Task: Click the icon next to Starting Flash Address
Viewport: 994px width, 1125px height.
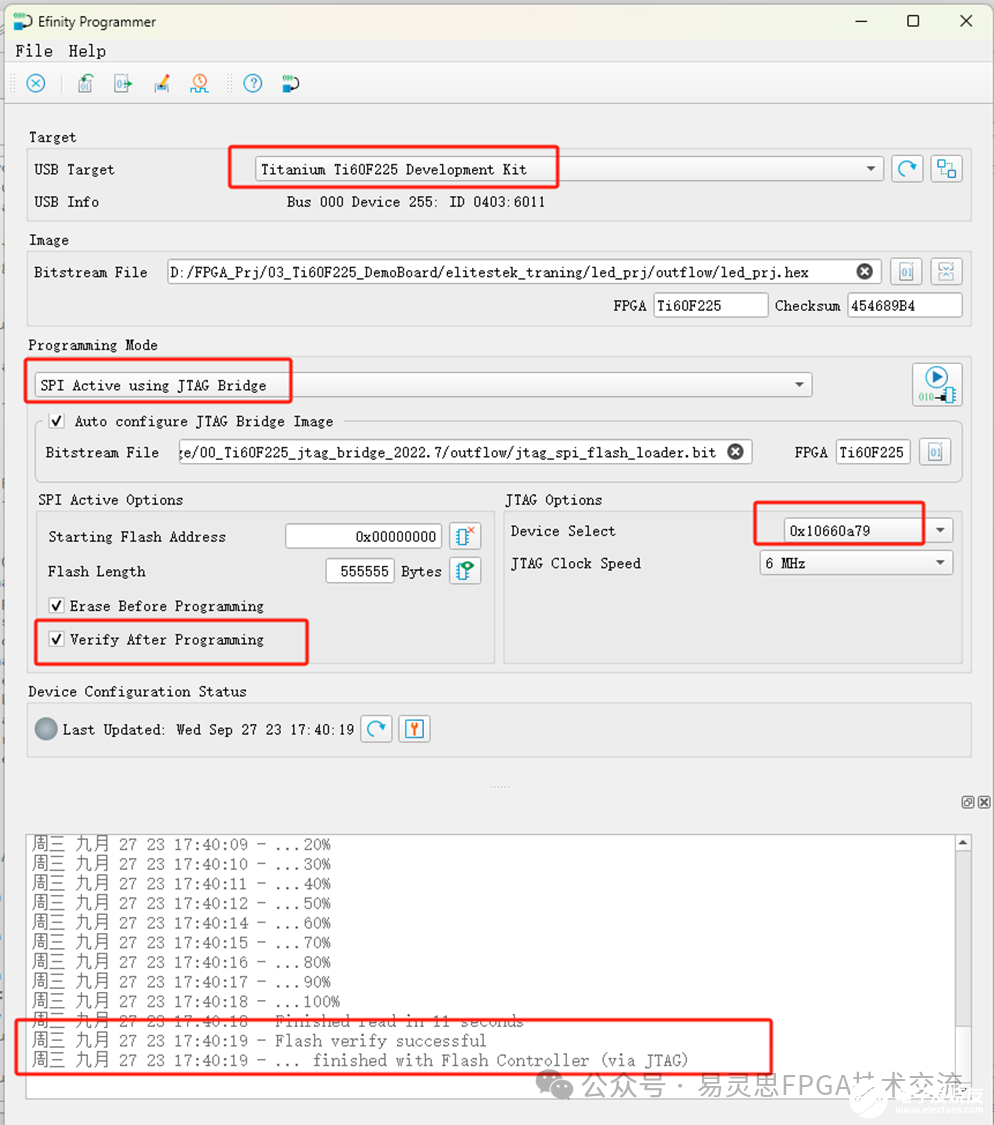Action: [465, 537]
